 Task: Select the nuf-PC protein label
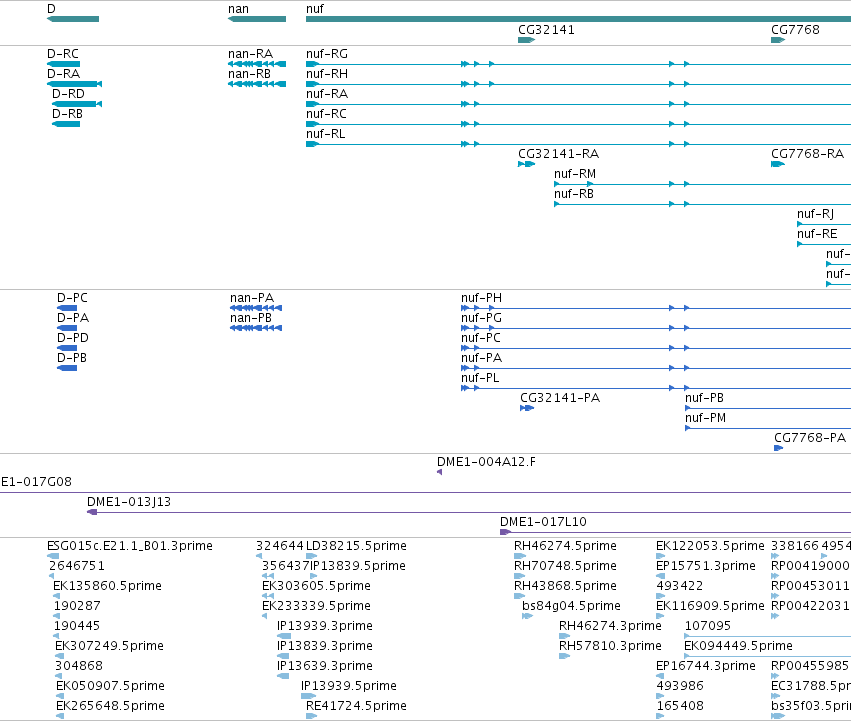pos(481,338)
